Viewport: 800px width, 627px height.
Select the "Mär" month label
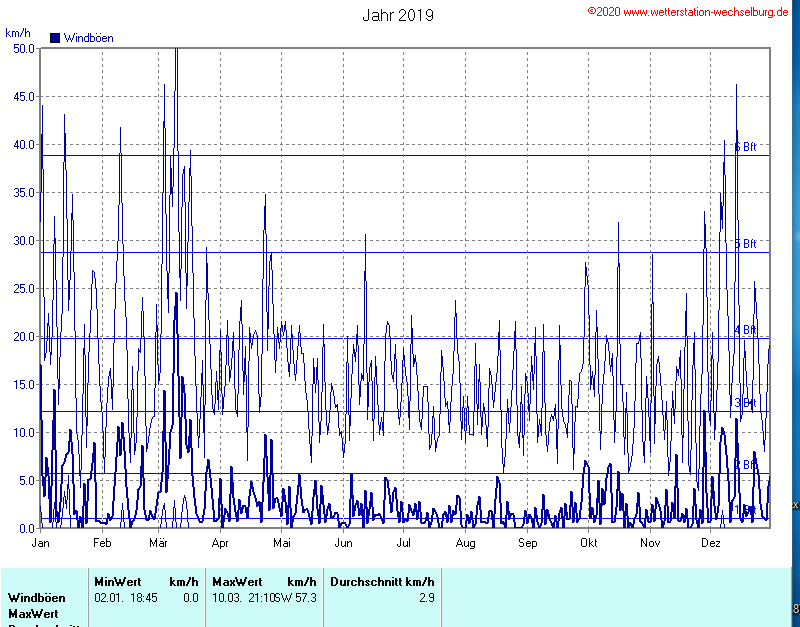click(x=159, y=543)
